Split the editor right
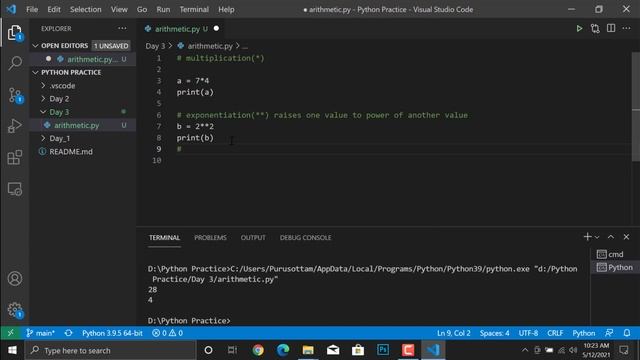The image size is (640, 360). [611, 28]
